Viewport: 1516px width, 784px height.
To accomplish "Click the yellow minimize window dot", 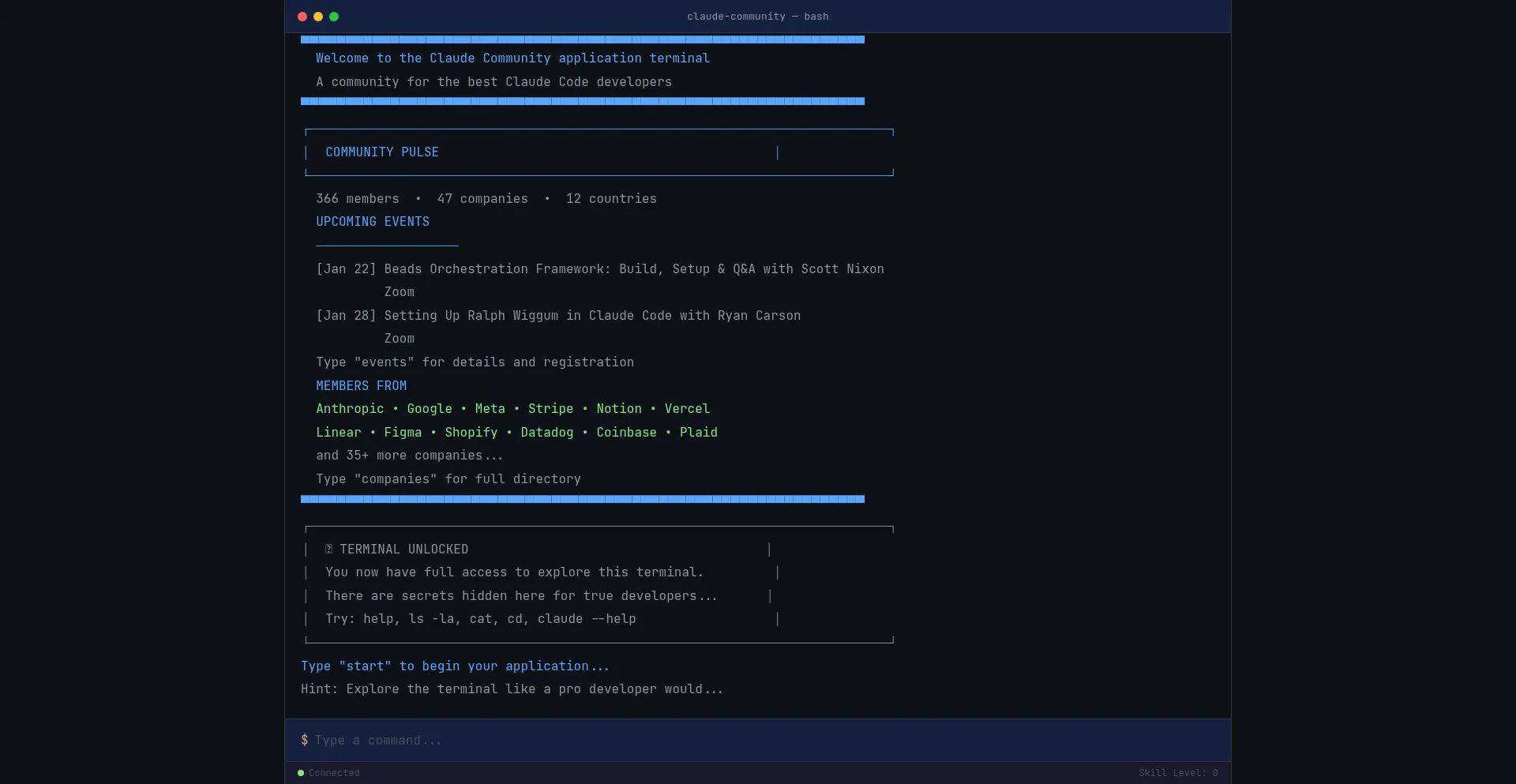I will pyautogui.click(x=318, y=17).
